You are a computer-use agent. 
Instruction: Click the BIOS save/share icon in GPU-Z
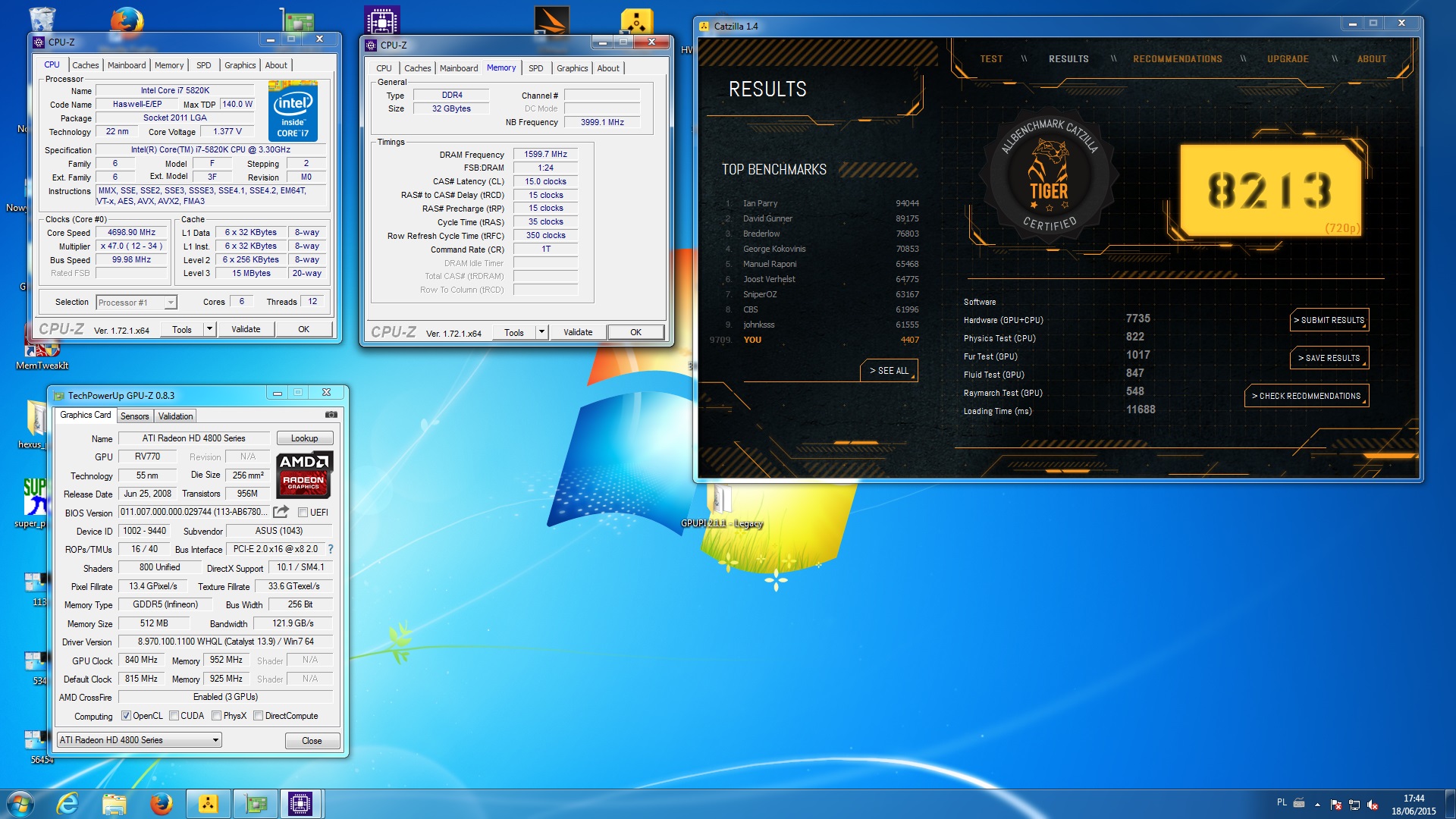(281, 512)
